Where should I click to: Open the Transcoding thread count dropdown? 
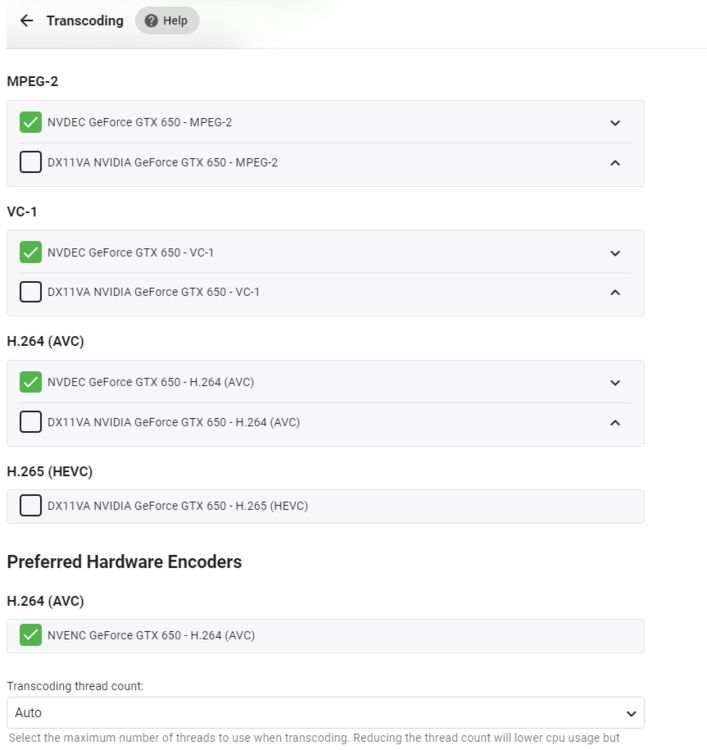point(325,713)
